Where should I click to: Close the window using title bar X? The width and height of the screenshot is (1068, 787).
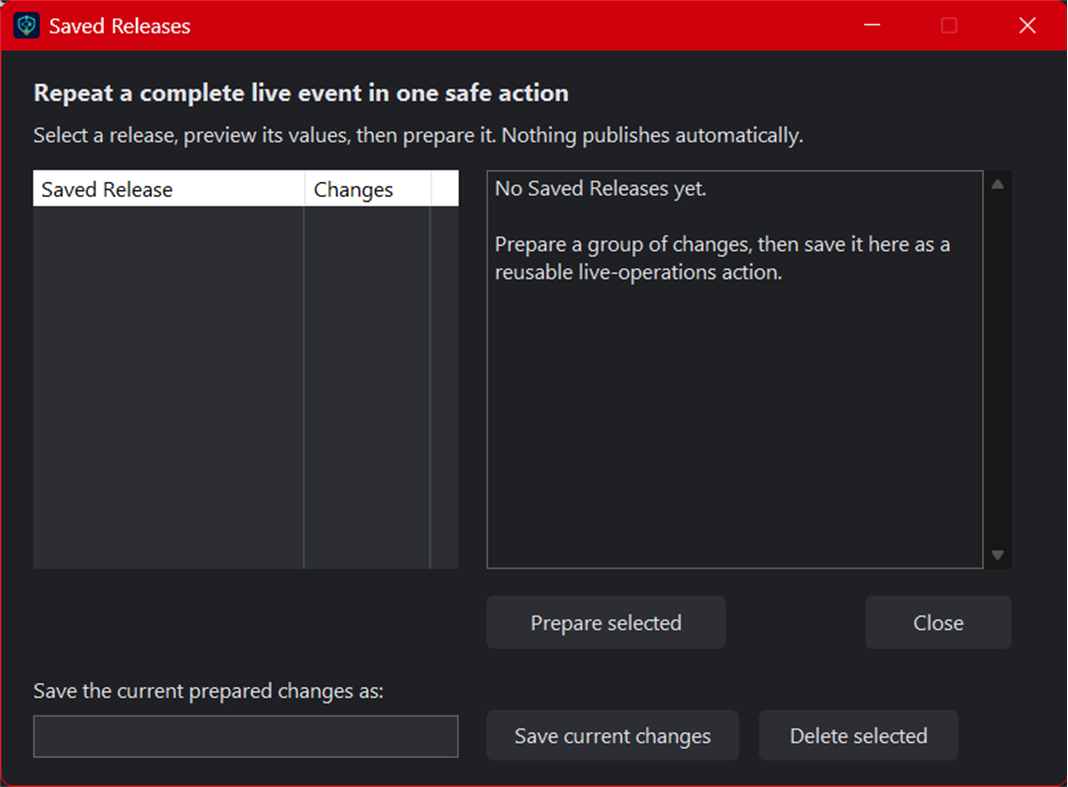coord(1027,25)
